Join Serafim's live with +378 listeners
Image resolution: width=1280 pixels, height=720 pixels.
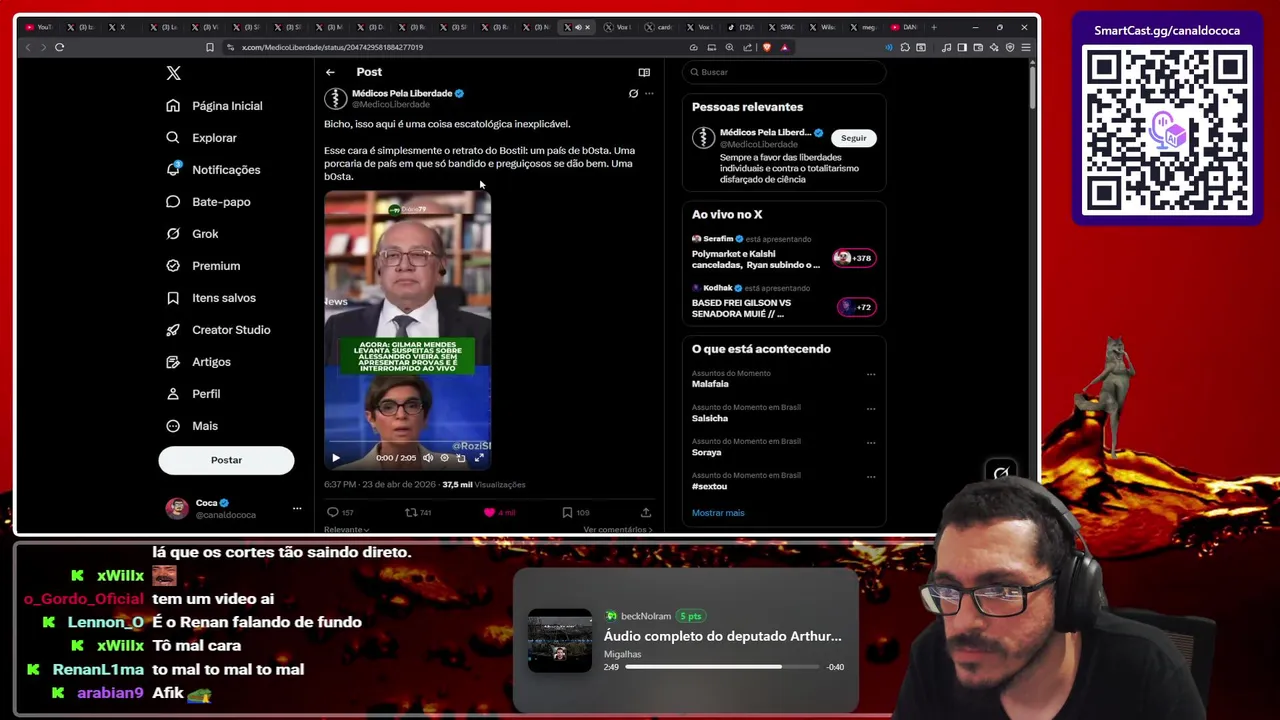click(856, 258)
